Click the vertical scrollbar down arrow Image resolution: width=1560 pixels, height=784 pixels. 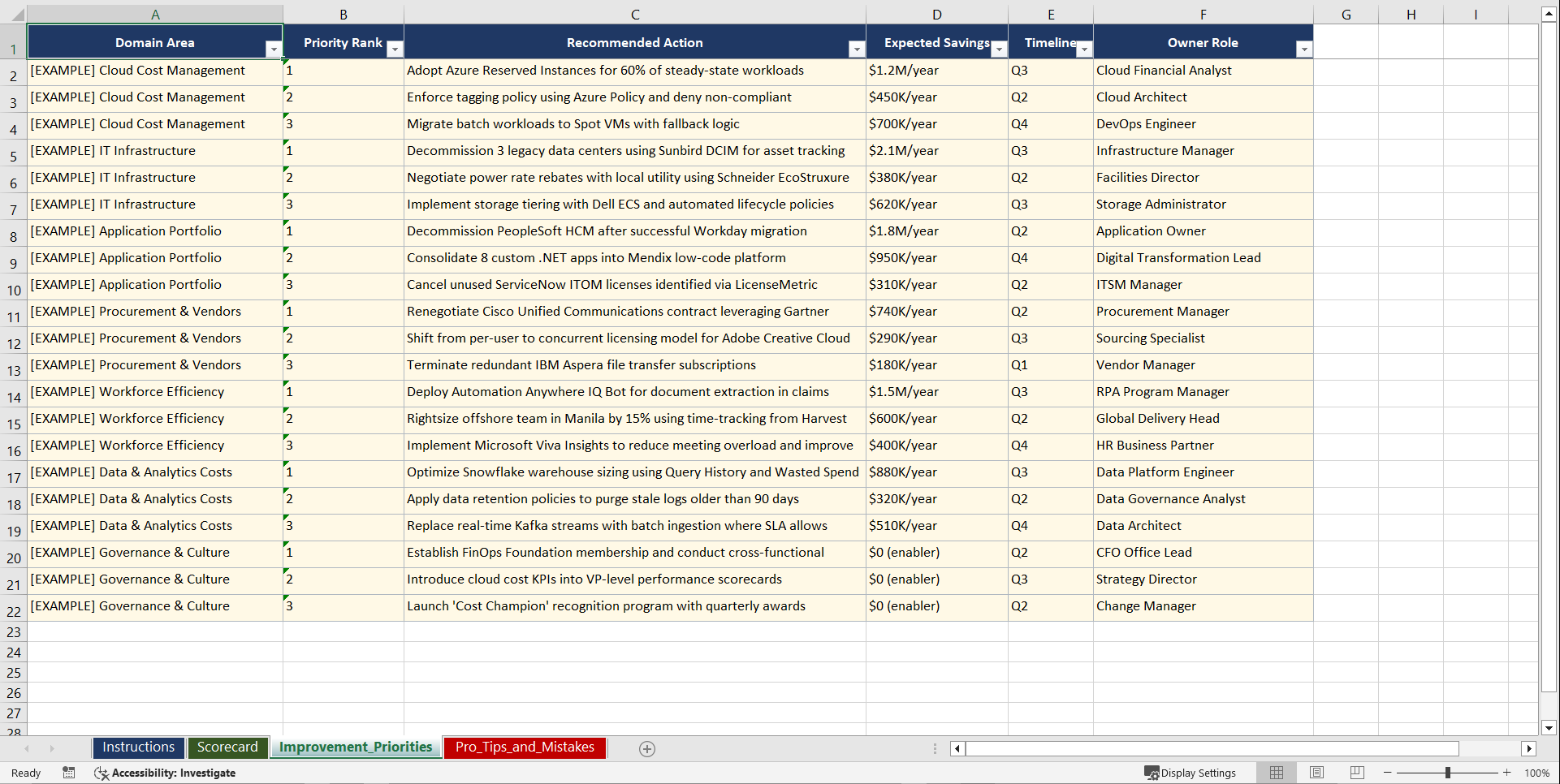pyautogui.click(x=1549, y=728)
